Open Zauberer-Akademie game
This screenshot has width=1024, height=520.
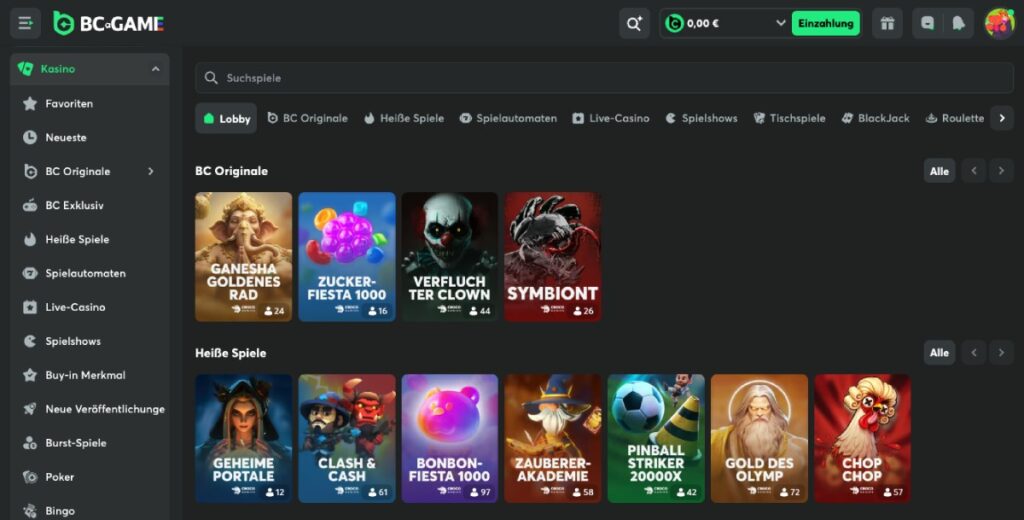click(552, 438)
